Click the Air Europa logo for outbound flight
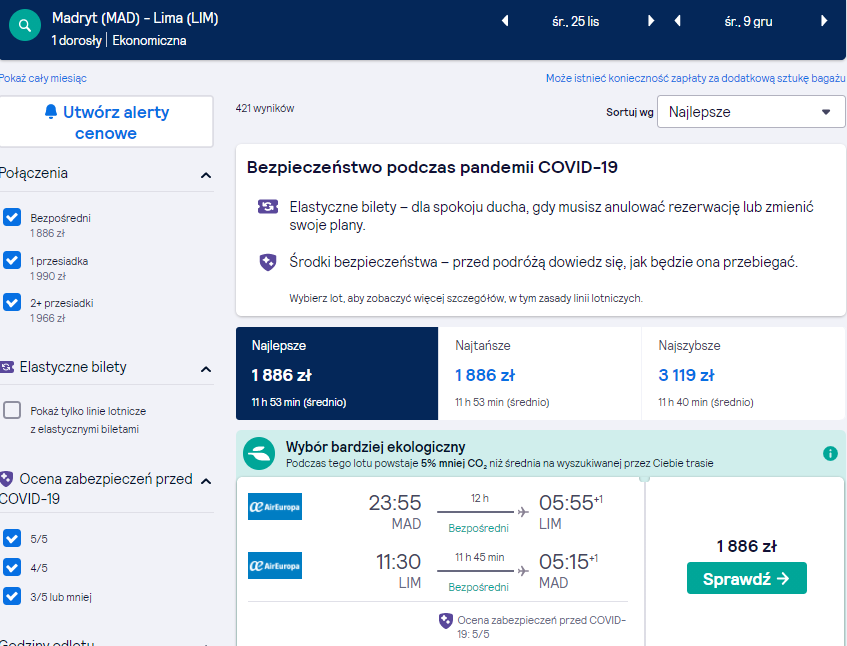Viewport: 847px width, 646px height. click(275, 507)
